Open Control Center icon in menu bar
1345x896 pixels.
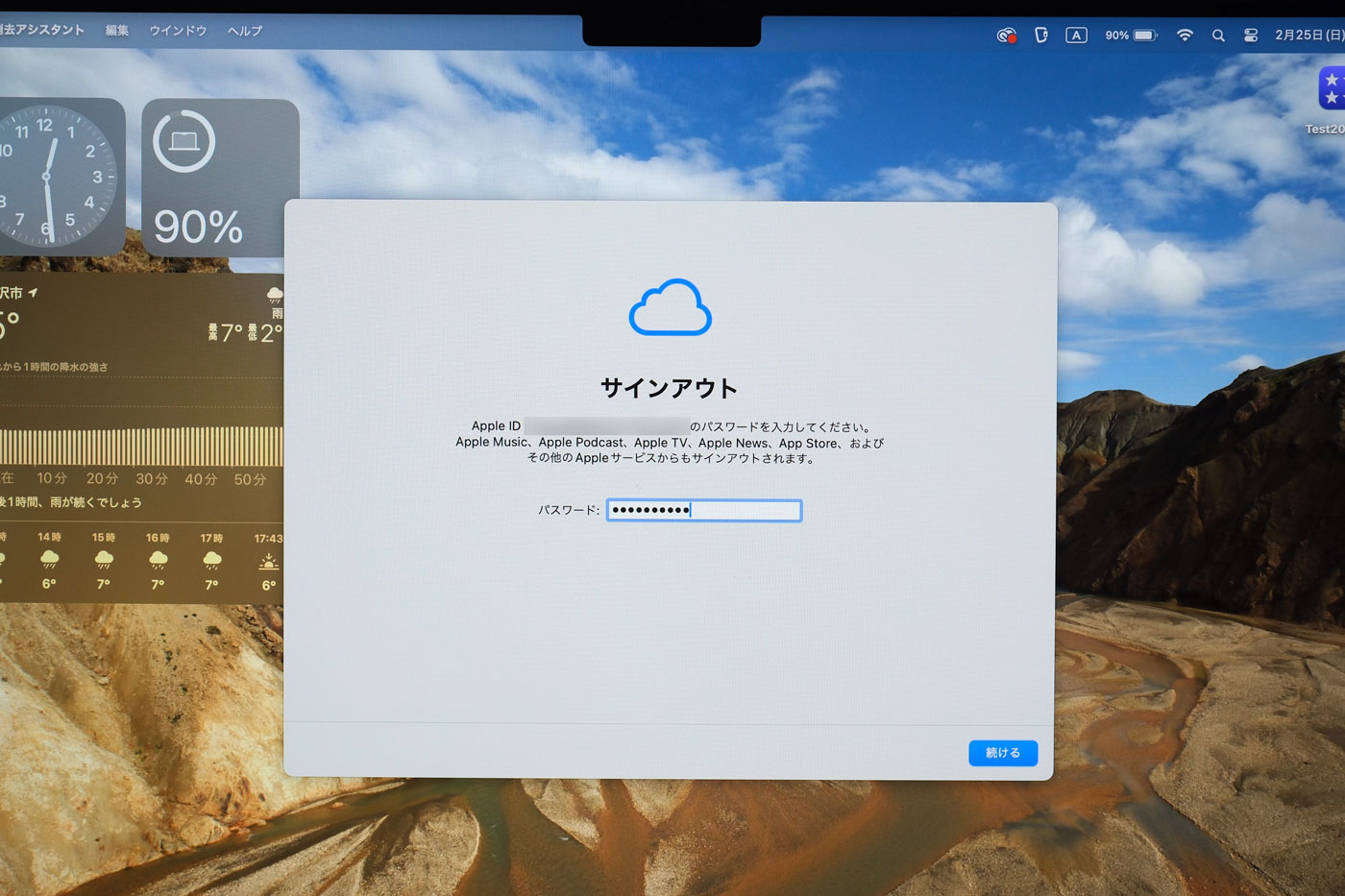coord(1251,36)
